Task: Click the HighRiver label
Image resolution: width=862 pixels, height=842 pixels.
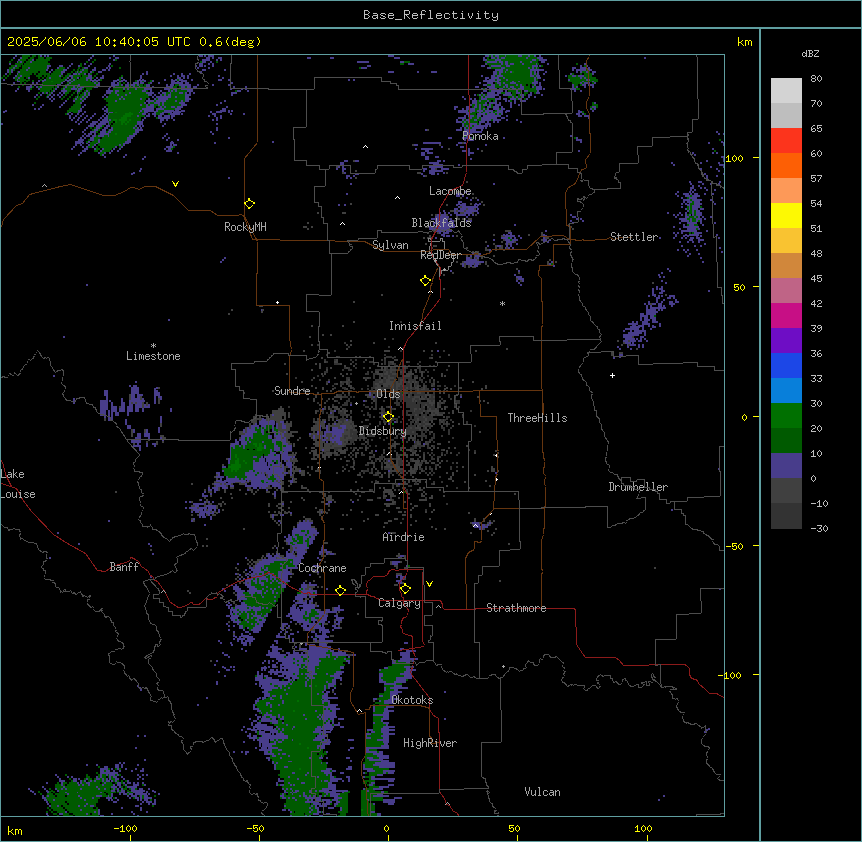Action: (x=430, y=743)
